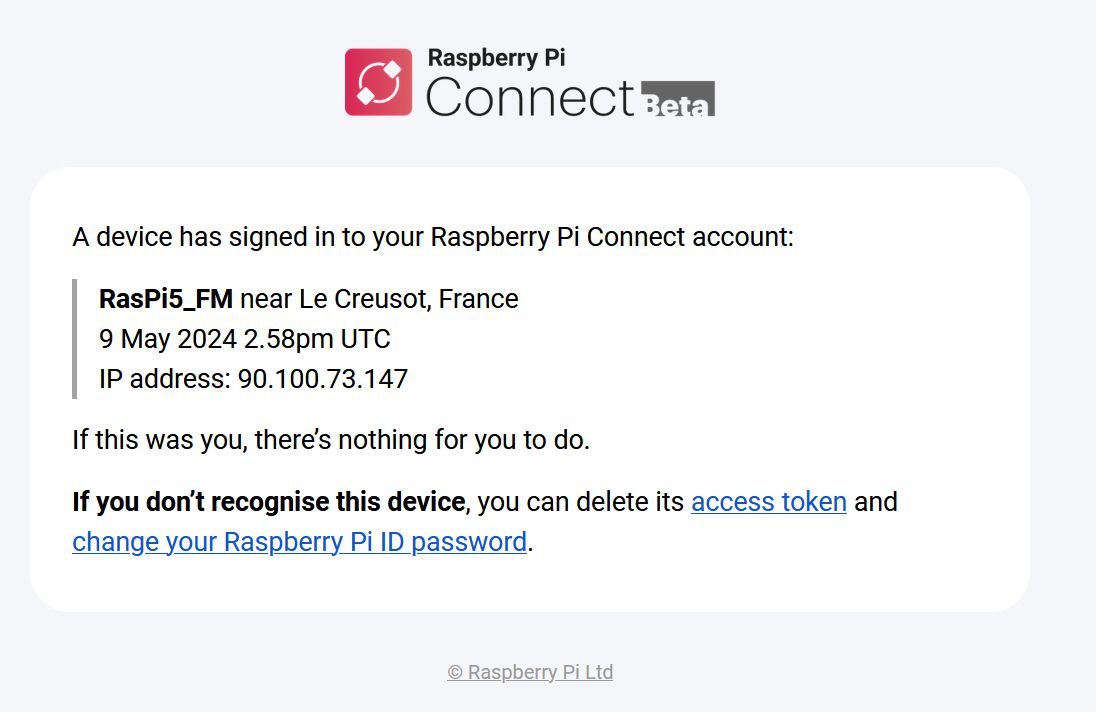The image size is (1096, 712).
Task: Click bold text 'If you don't recognise this device'
Action: click(268, 502)
